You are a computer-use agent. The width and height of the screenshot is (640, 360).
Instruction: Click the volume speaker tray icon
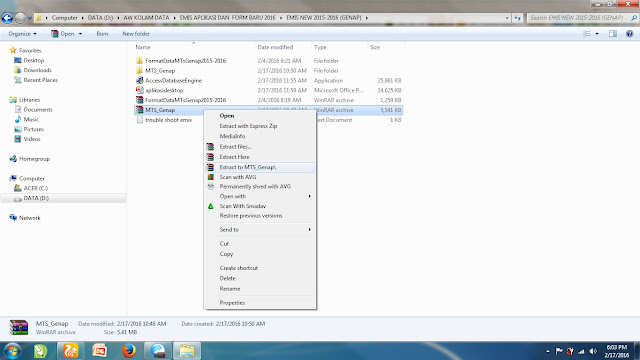click(593, 351)
